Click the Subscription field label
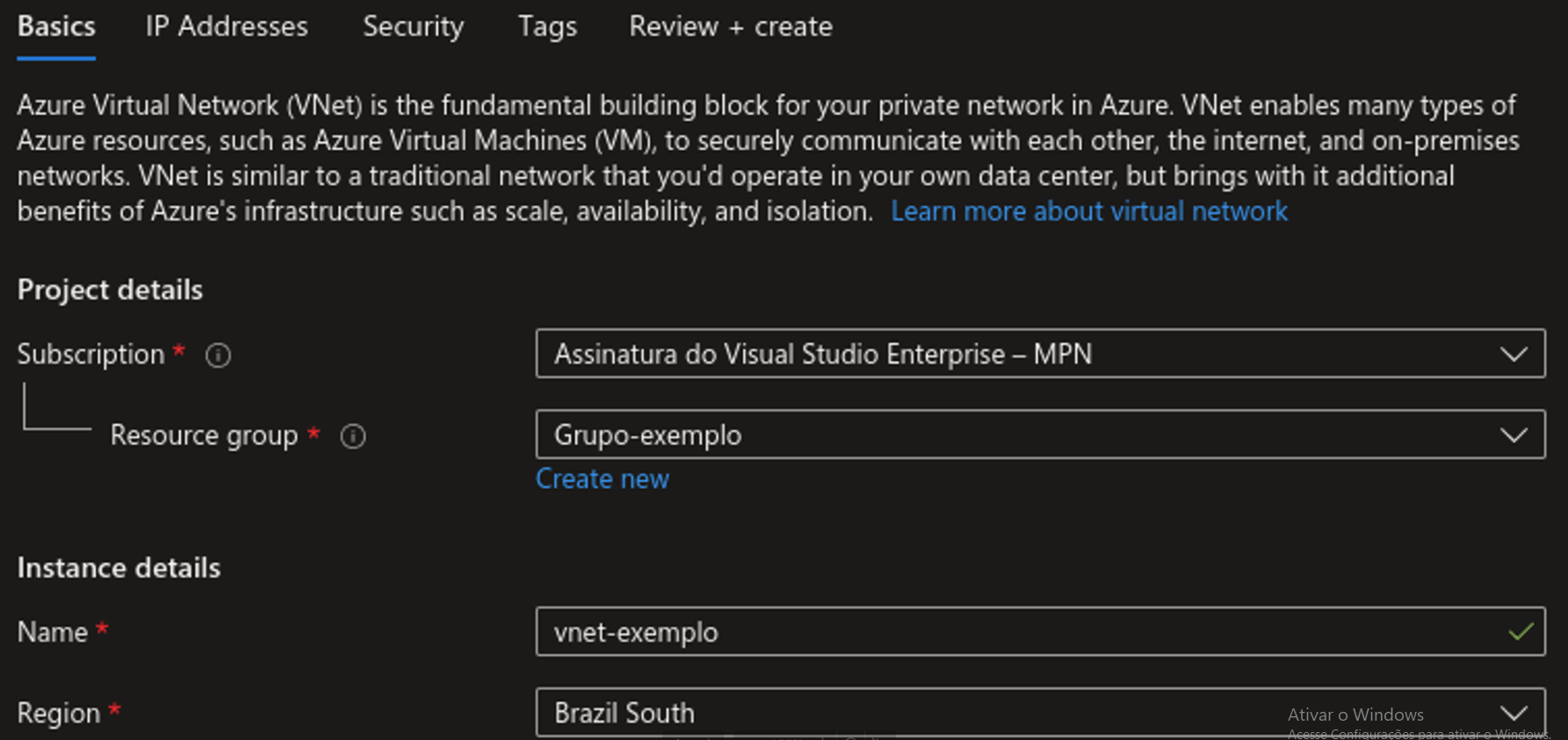This screenshot has height=740, width=1568. coord(90,354)
